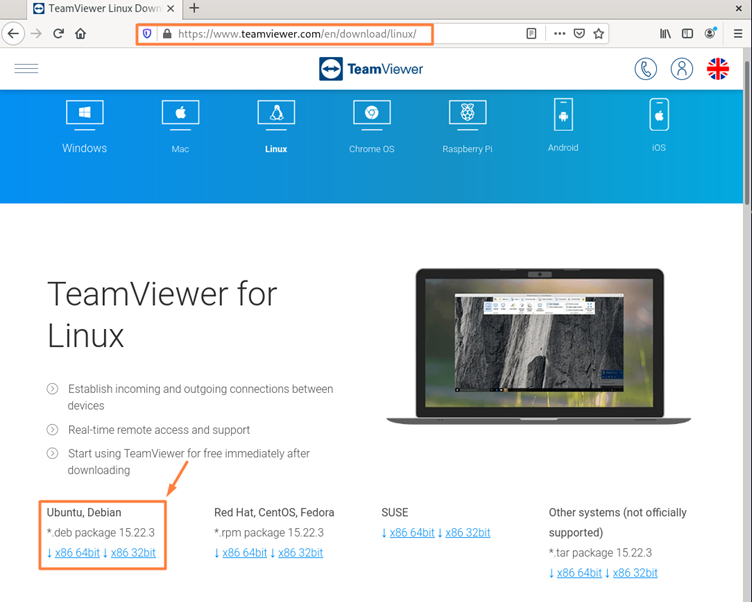Screen dimensions: 752x602
Task: Select the Android platform icon
Action: (563, 125)
